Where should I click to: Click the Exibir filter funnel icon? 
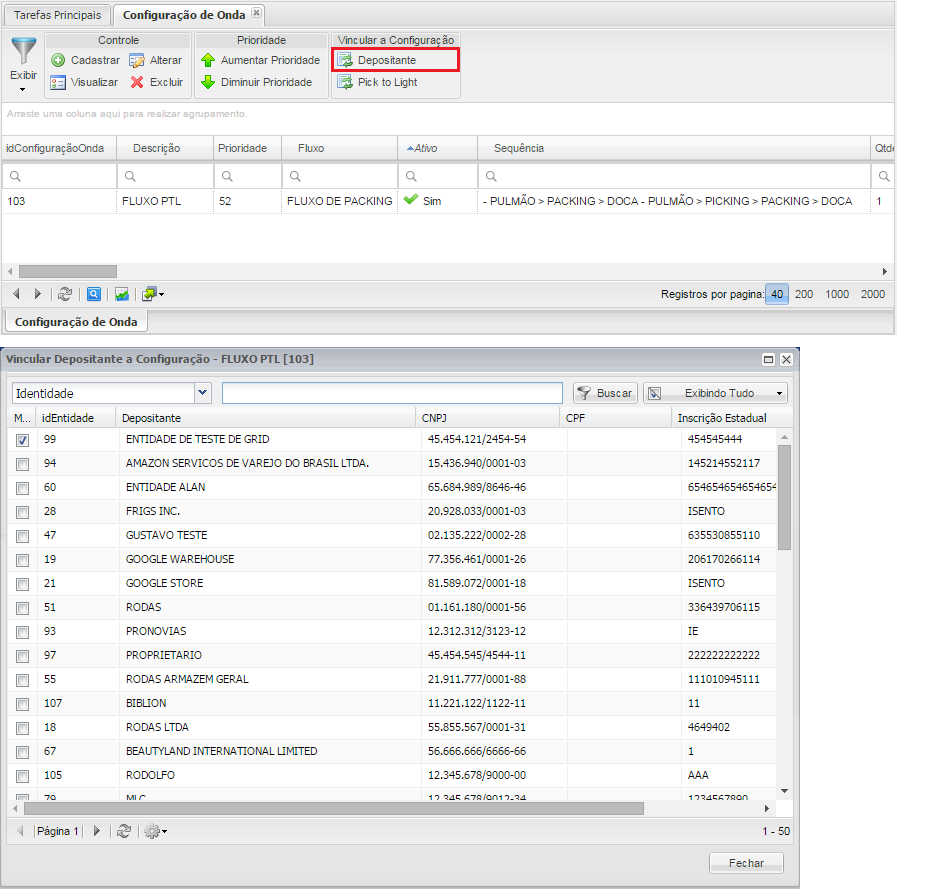23,53
